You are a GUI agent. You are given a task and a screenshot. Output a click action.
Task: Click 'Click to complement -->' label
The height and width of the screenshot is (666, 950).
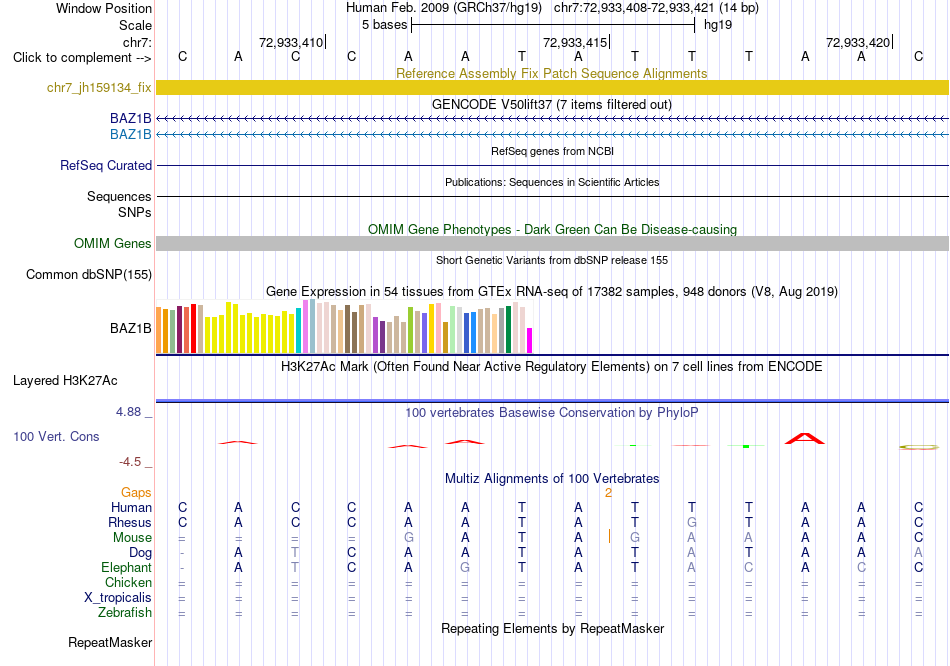pyautogui.click(x=82, y=58)
